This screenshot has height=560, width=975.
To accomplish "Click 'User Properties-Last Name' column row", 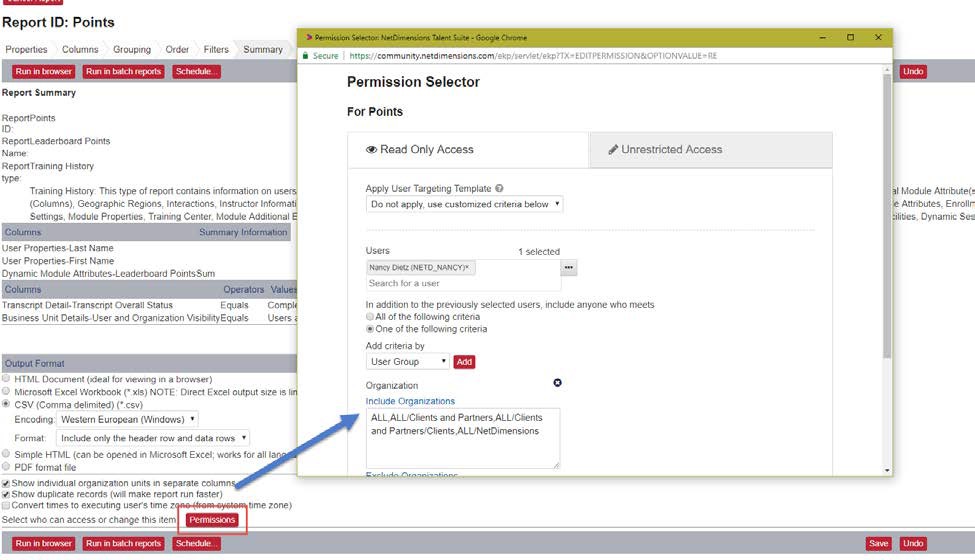I will point(58,248).
